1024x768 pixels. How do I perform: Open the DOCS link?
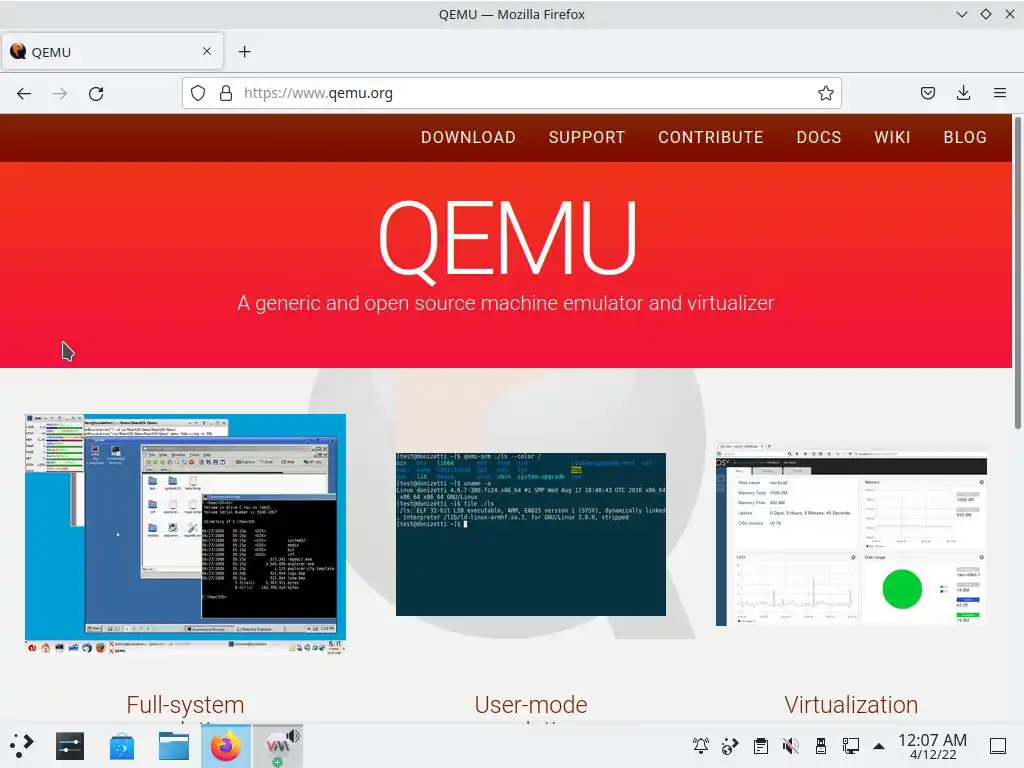(818, 137)
